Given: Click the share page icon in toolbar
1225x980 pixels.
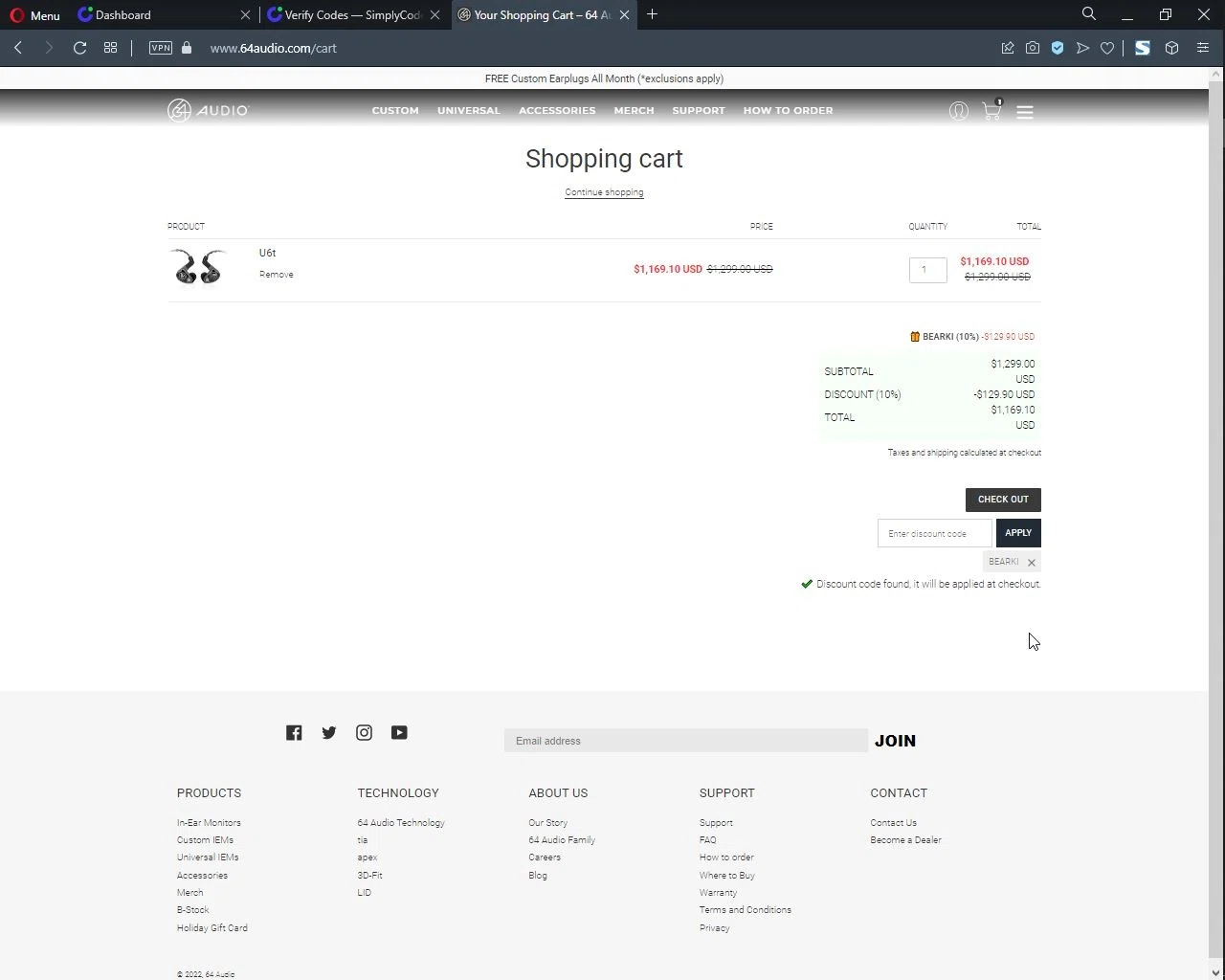Looking at the screenshot, I should (1008, 48).
